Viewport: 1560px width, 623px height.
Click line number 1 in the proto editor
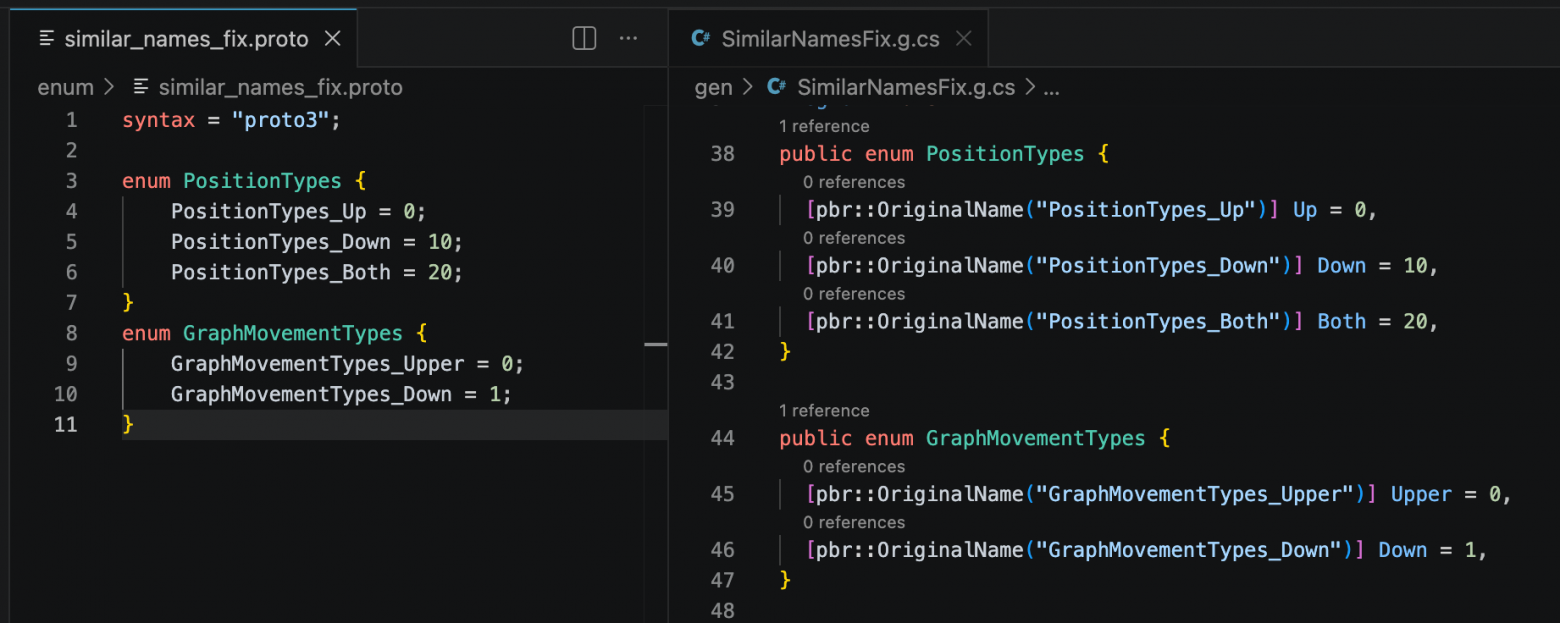(71, 120)
